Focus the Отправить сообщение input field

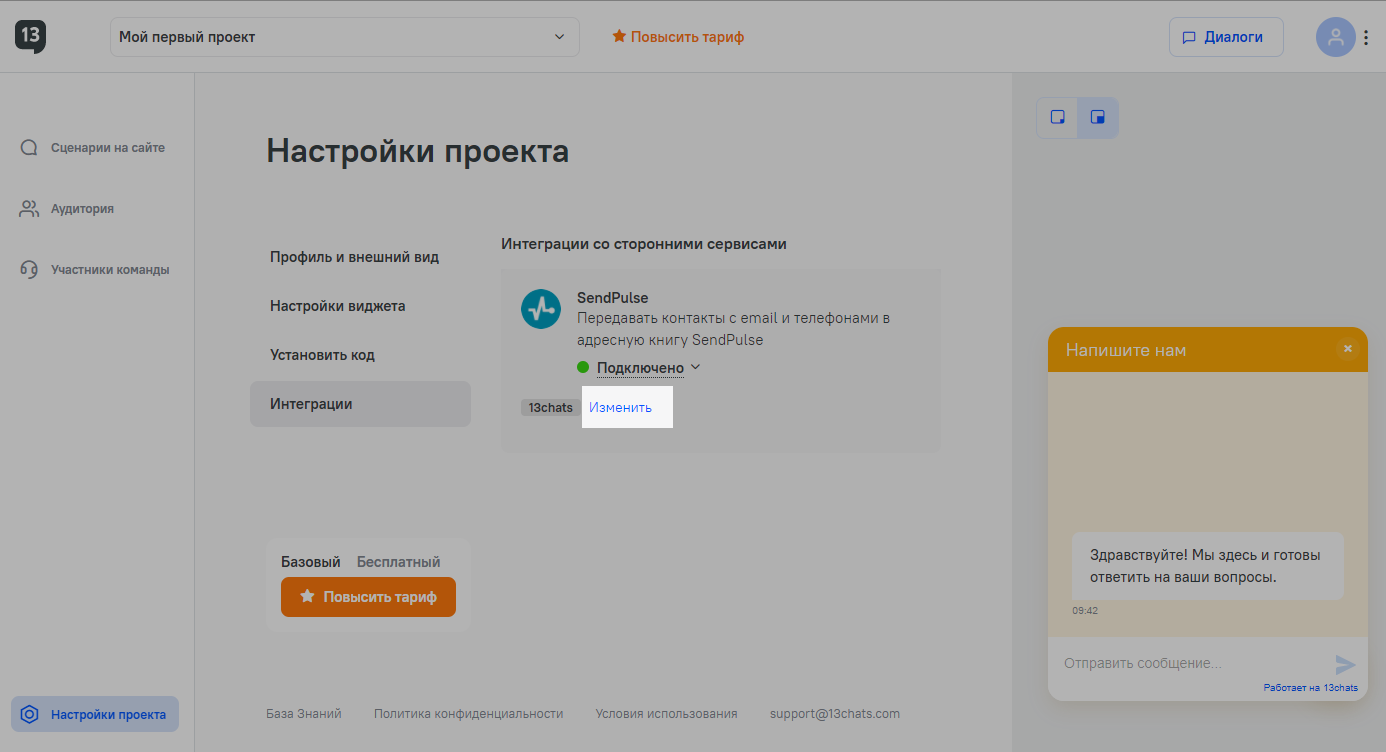pyautogui.click(x=1194, y=663)
